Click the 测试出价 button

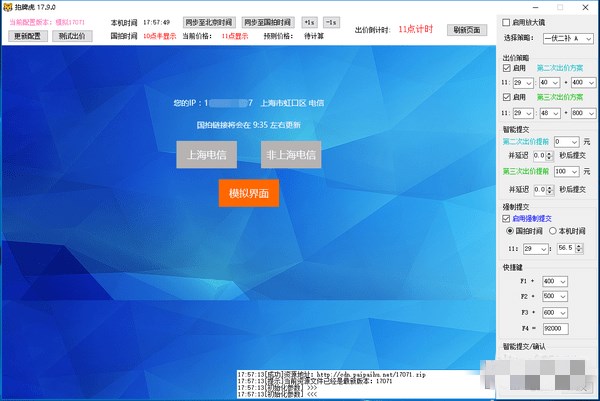72,36
